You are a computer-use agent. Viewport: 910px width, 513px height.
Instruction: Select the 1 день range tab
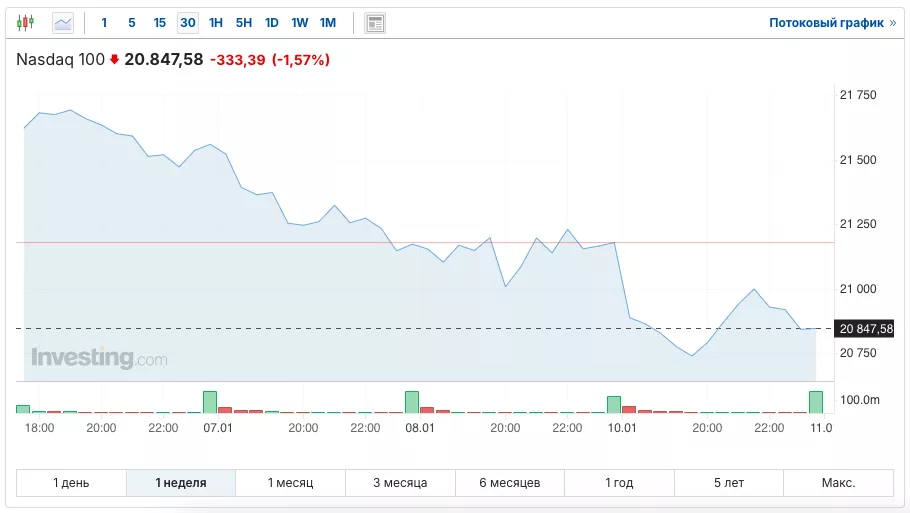71,483
